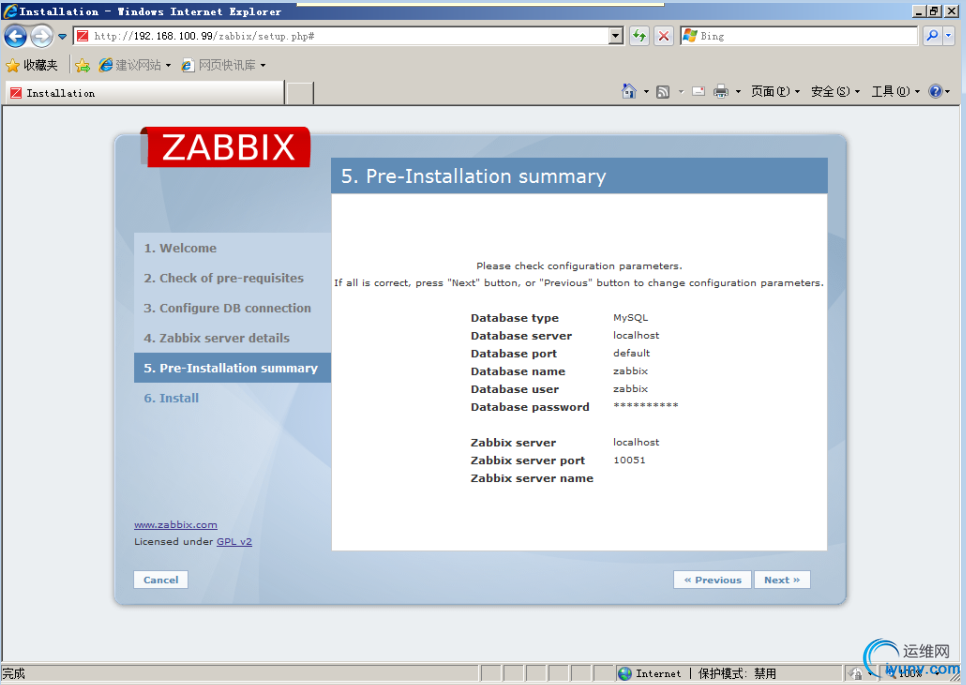
Task: Select step 5. Pre-Installation summary
Action: 232,368
